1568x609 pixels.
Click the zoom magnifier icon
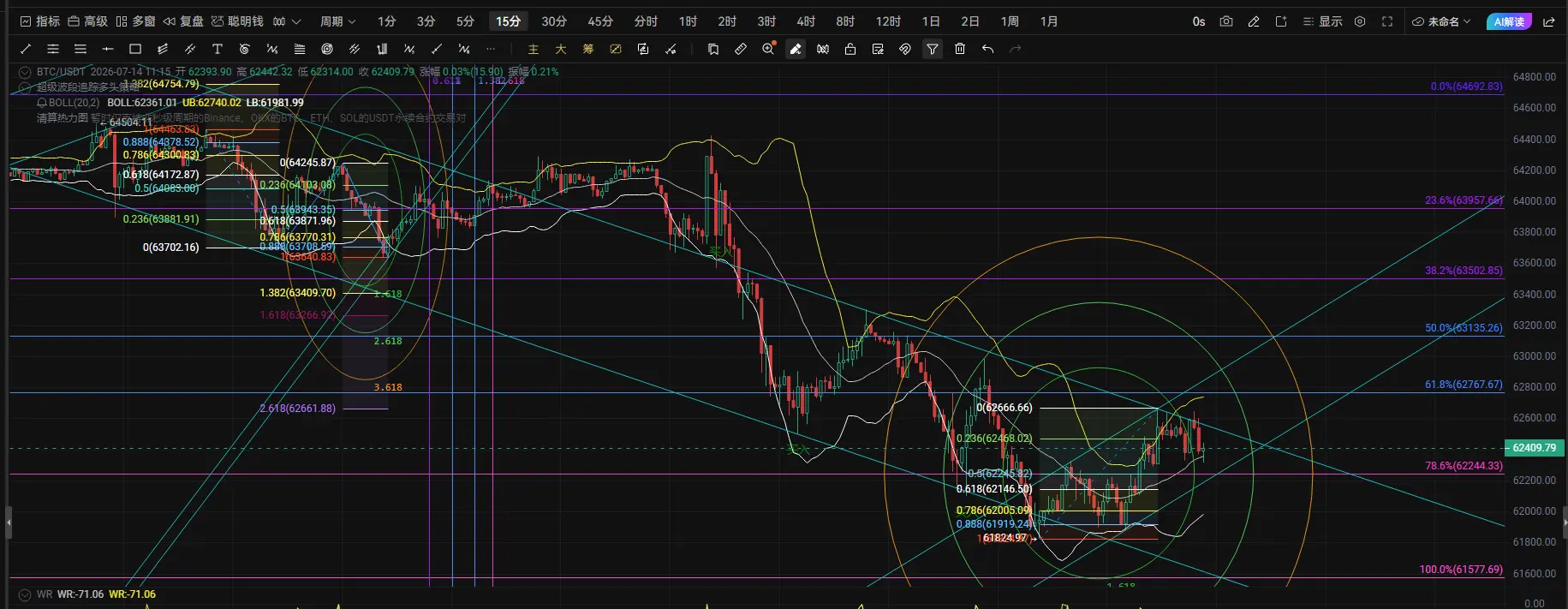[768, 49]
